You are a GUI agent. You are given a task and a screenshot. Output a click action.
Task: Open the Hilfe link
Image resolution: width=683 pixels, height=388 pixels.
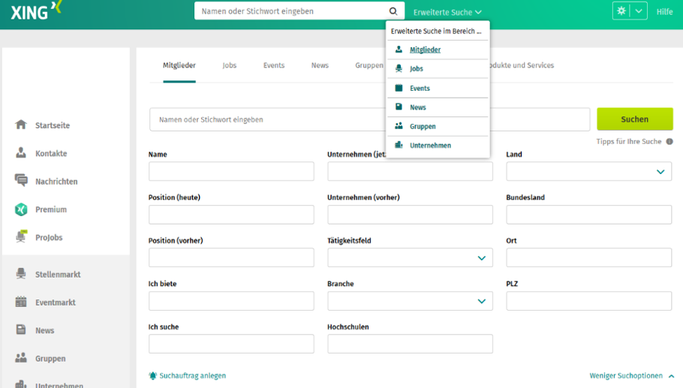click(x=664, y=12)
